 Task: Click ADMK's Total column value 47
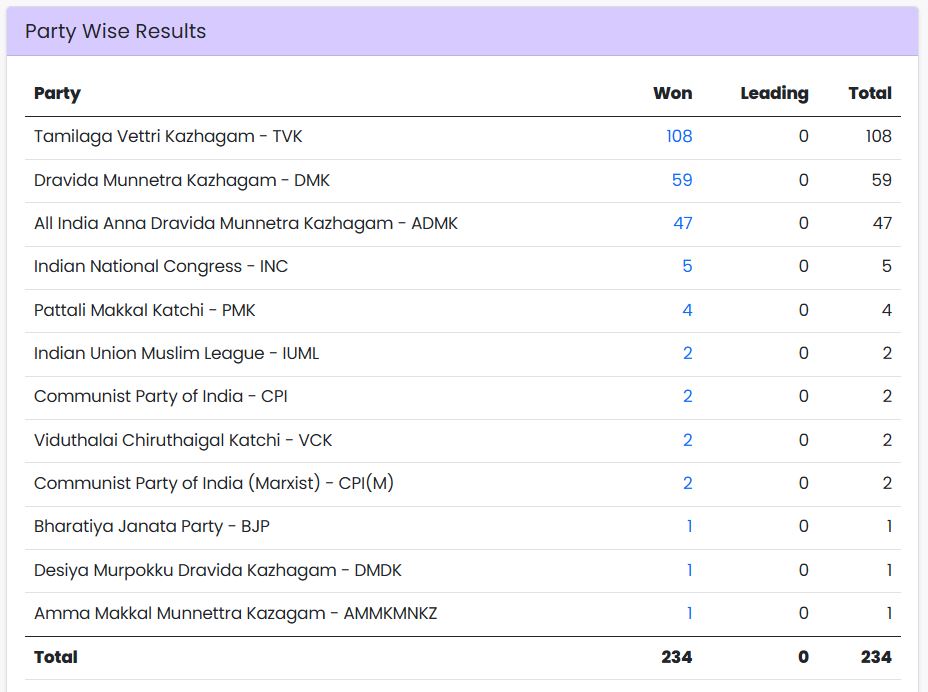click(x=882, y=223)
